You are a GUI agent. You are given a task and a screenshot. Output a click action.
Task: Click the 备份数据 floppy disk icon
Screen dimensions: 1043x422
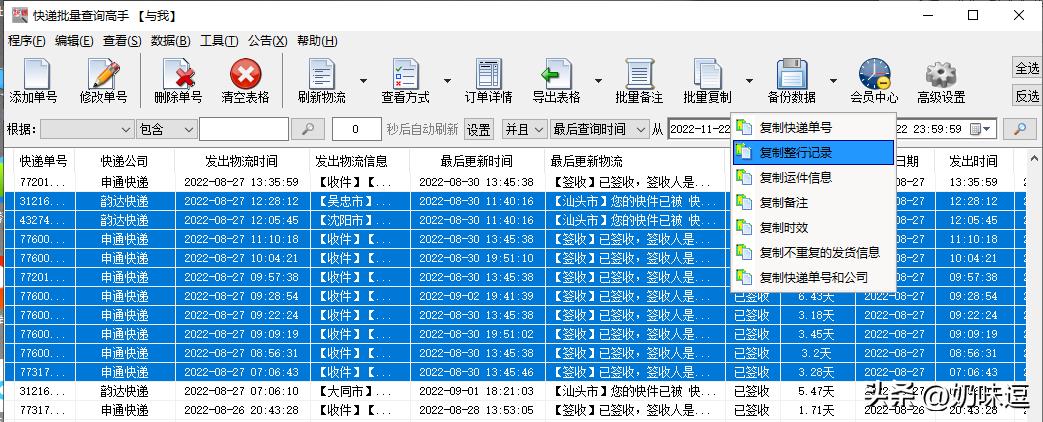[x=792, y=74]
